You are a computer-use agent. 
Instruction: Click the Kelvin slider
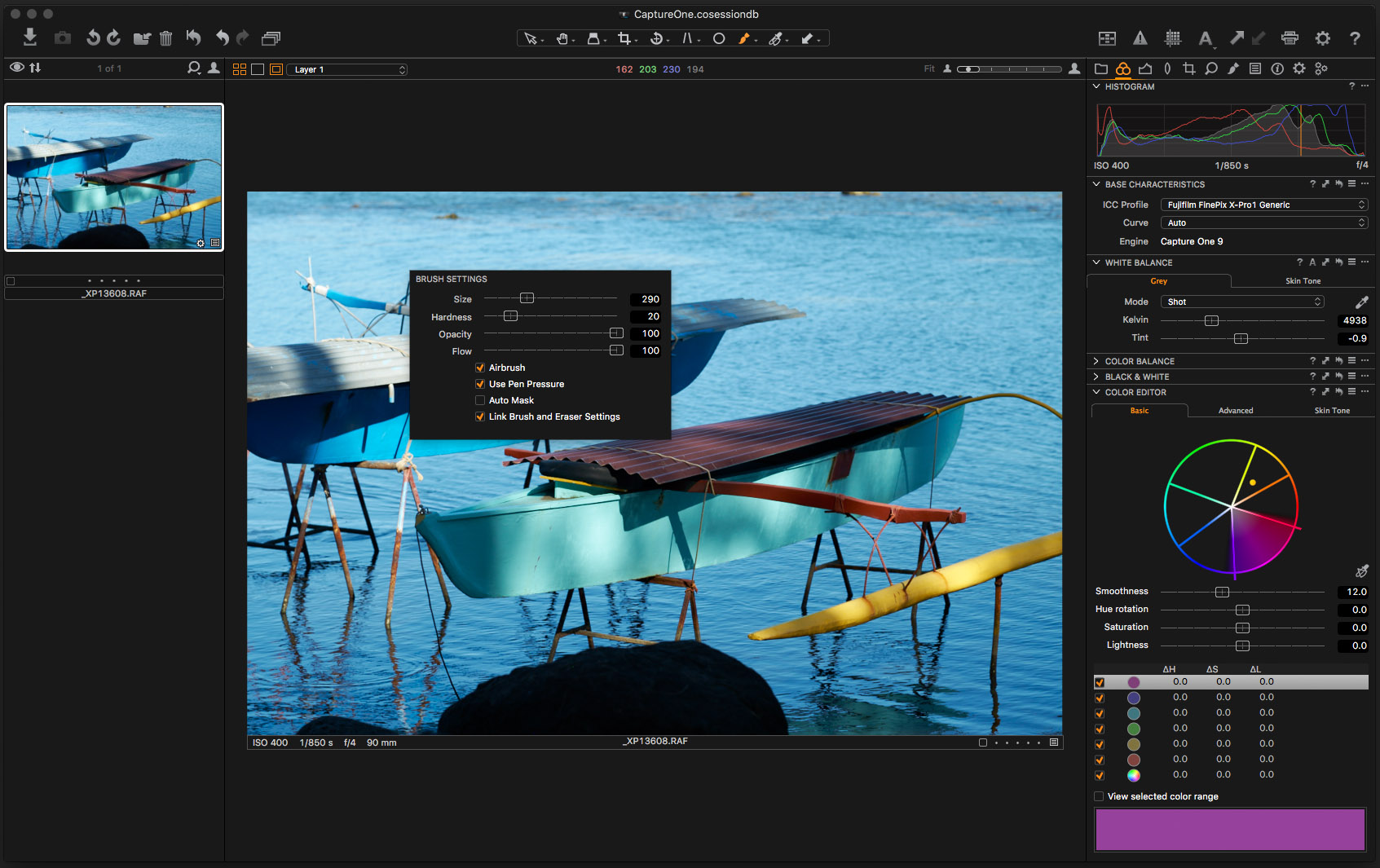1242,320
